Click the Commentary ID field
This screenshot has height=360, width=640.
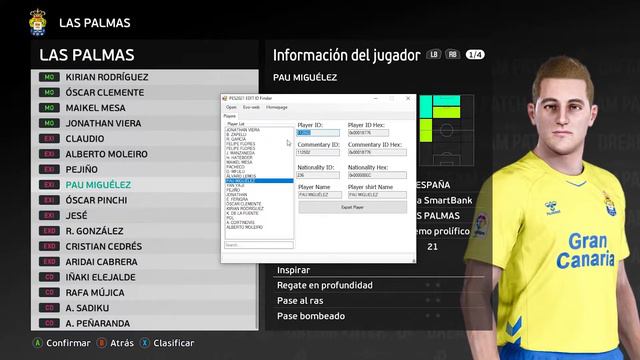[318, 152]
